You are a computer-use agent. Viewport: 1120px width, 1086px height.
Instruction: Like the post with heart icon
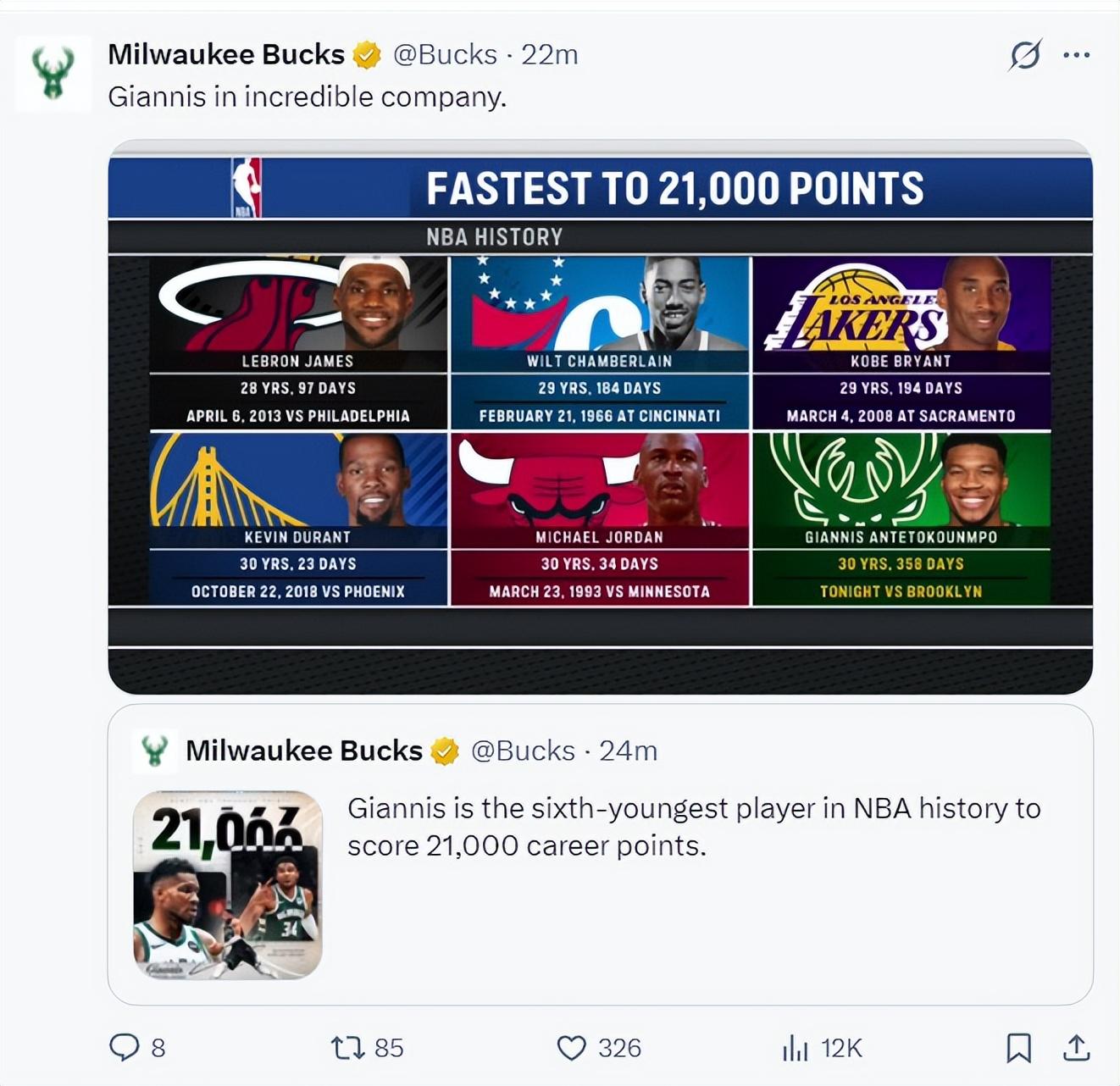[x=572, y=1048]
